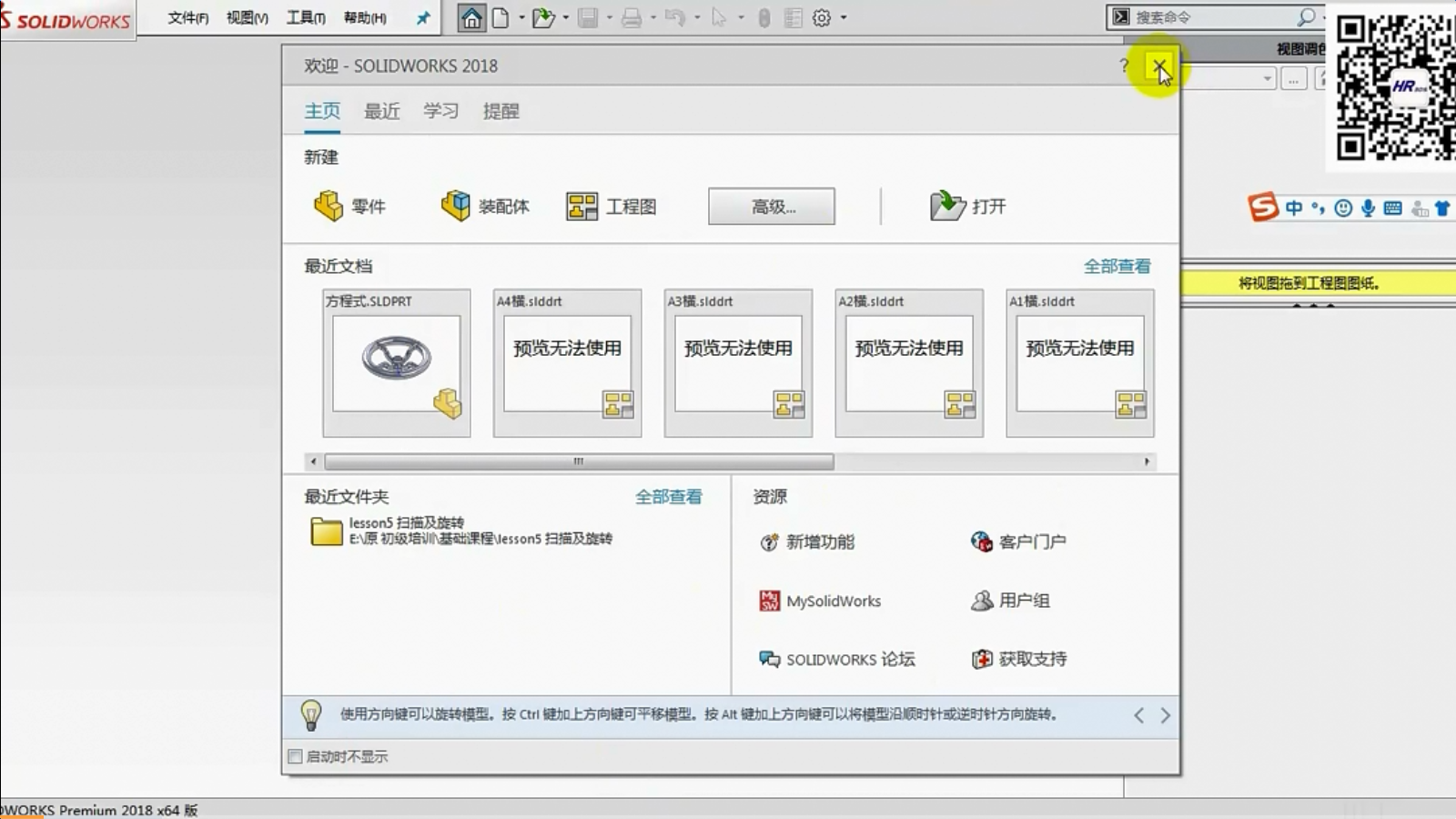Click the recent documents horizontal scrollbar

click(579, 461)
